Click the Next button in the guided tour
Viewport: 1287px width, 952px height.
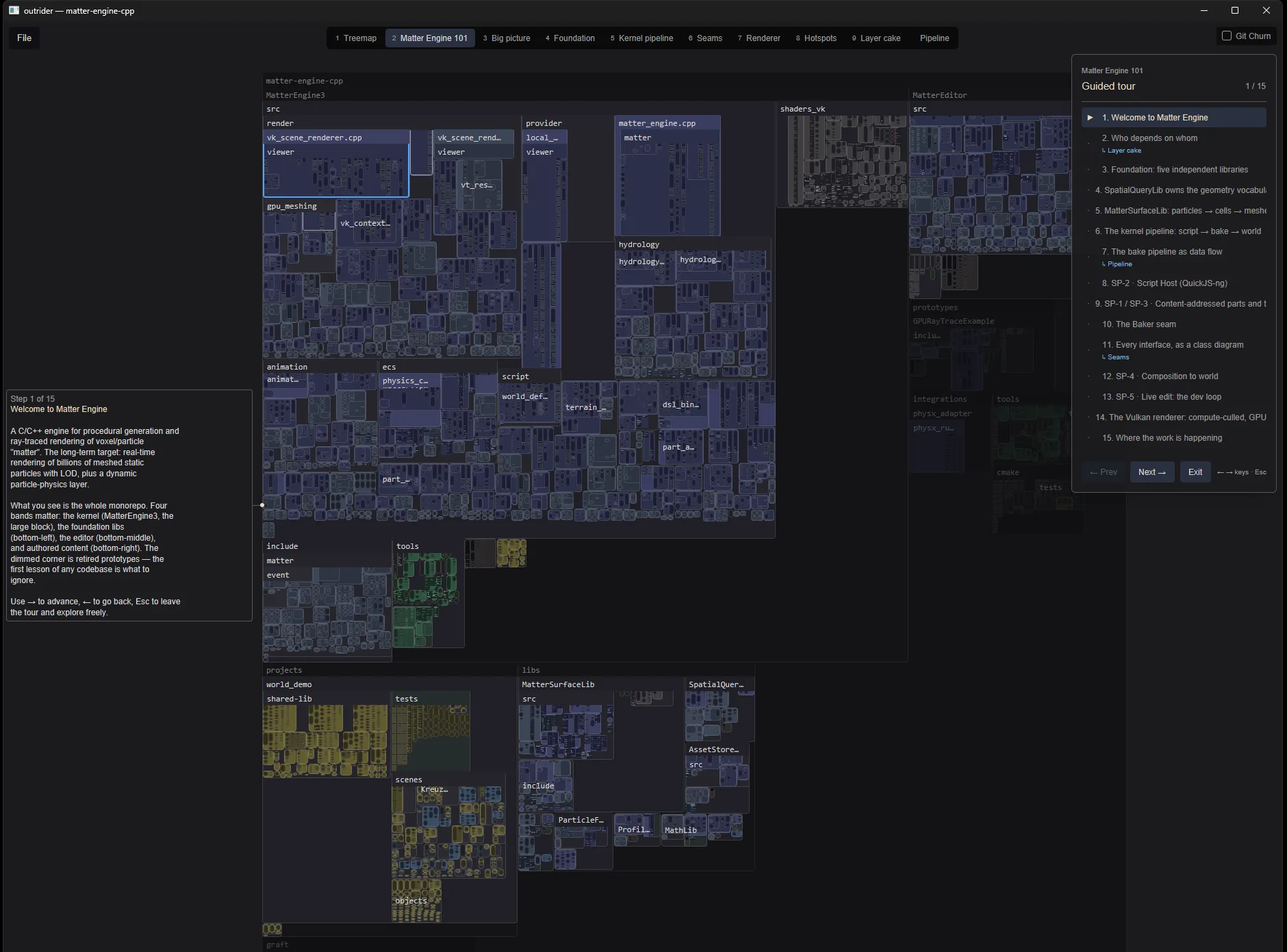1152,472
